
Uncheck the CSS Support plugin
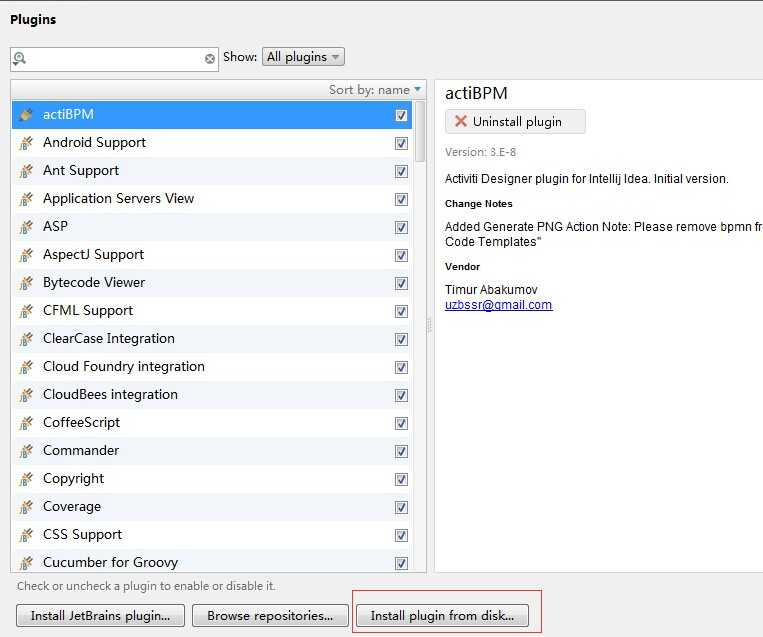(x=401, y=535)
